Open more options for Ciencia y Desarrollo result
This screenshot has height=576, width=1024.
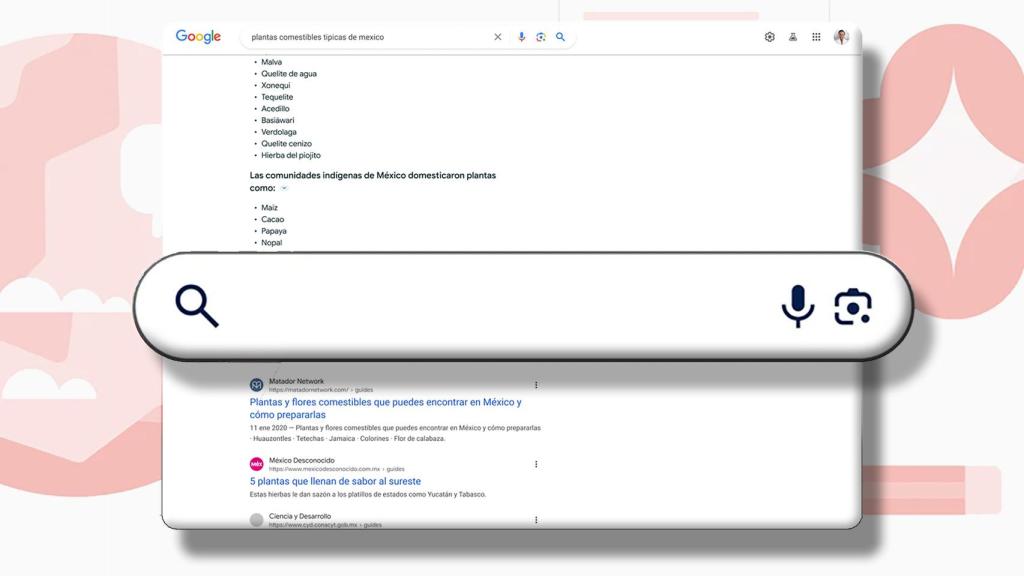tap(536, 520)
